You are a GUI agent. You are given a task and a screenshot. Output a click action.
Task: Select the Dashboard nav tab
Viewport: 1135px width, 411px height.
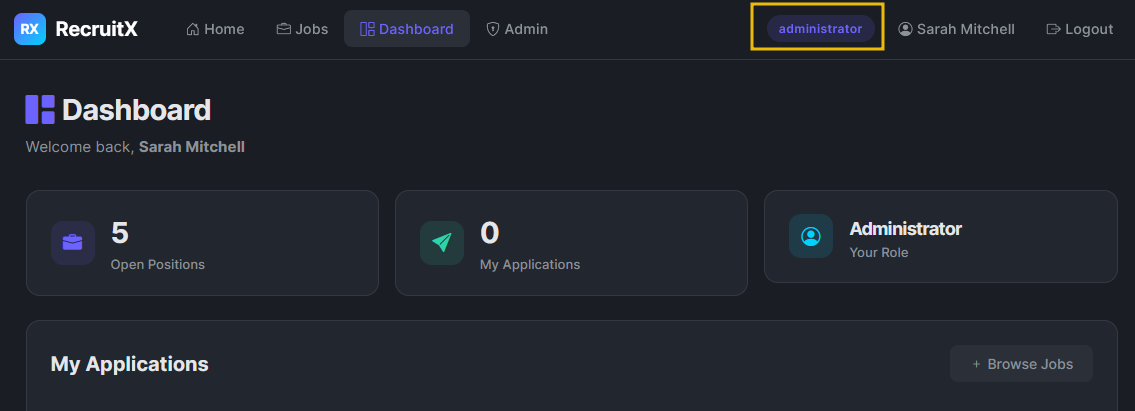[x=407, y=29]
